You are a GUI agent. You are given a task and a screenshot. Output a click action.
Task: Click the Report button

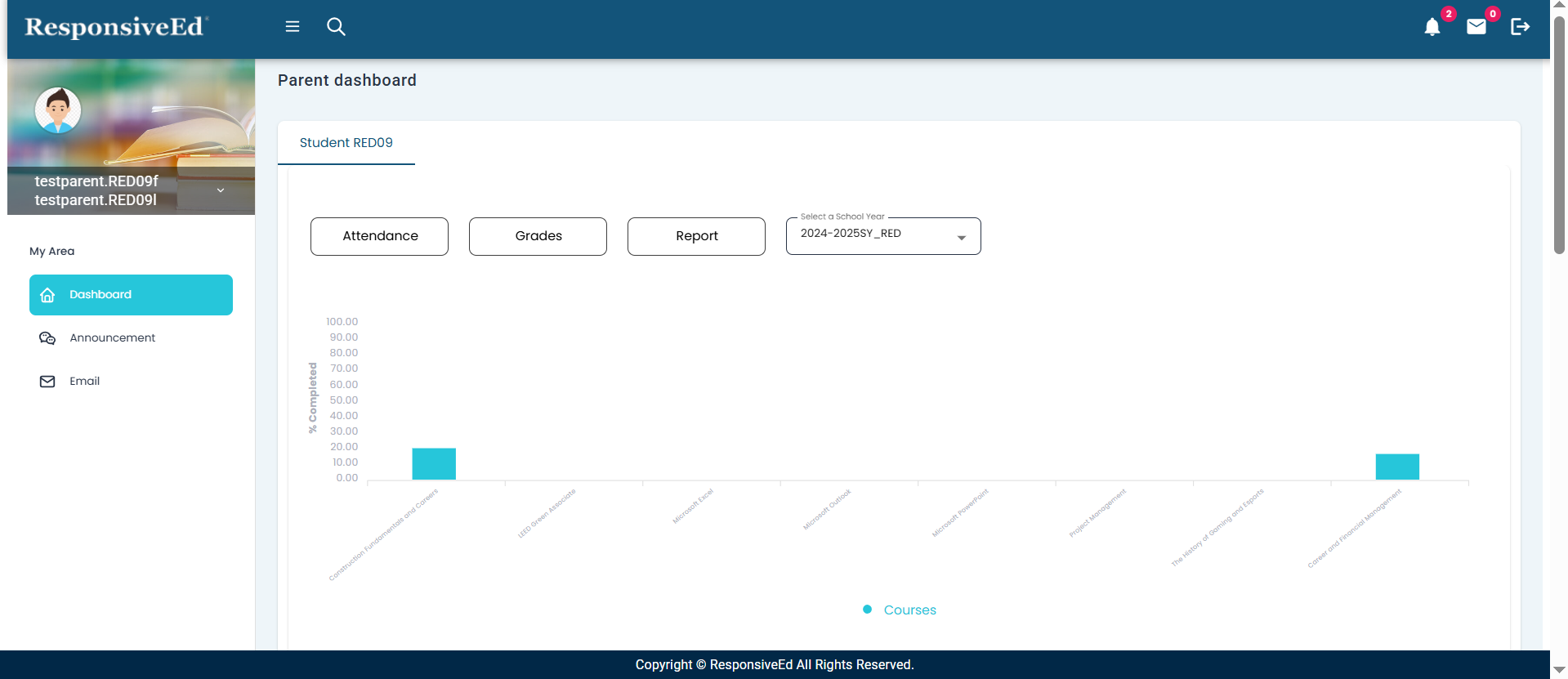coord(696,236)
